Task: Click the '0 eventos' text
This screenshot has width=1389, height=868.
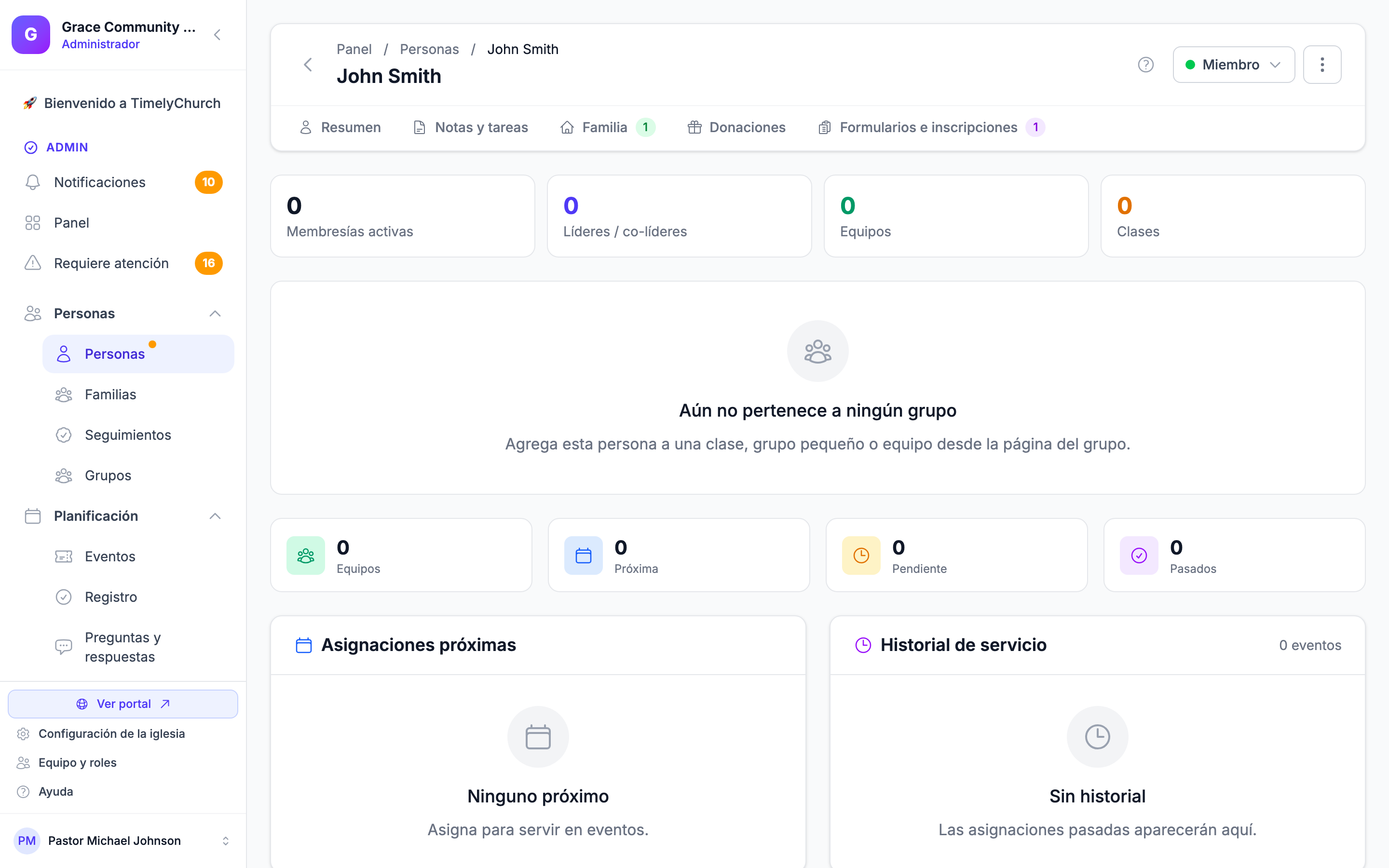Action: click(1310, 645)
